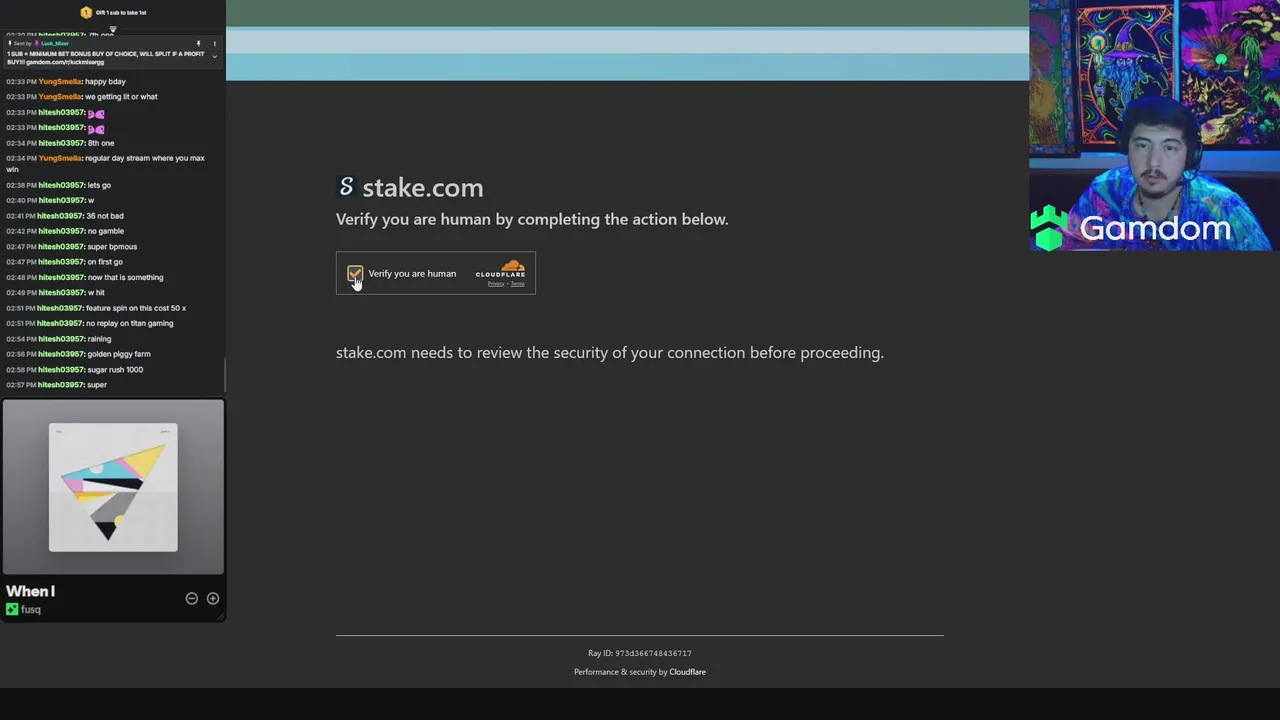
Task: Click chat message 'feature spin on this cost 50 x'
Action: point(136,308)
